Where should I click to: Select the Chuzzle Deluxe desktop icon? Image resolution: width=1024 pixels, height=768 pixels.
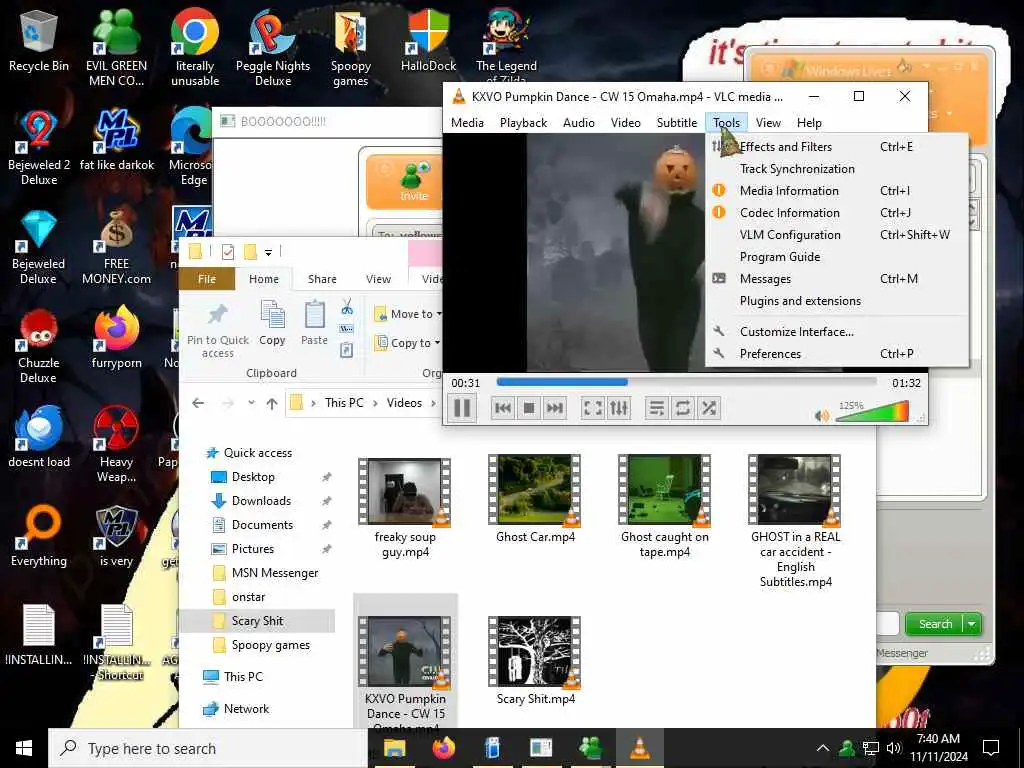pos(39,346)
